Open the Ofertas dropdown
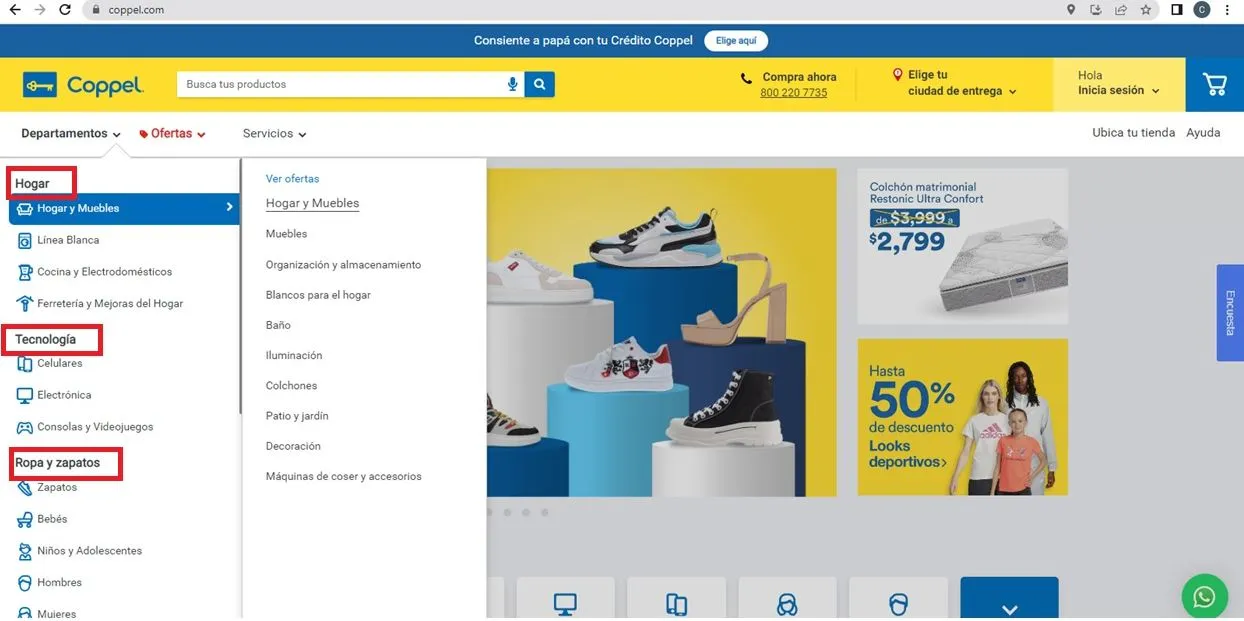 [x=172, y=134]
